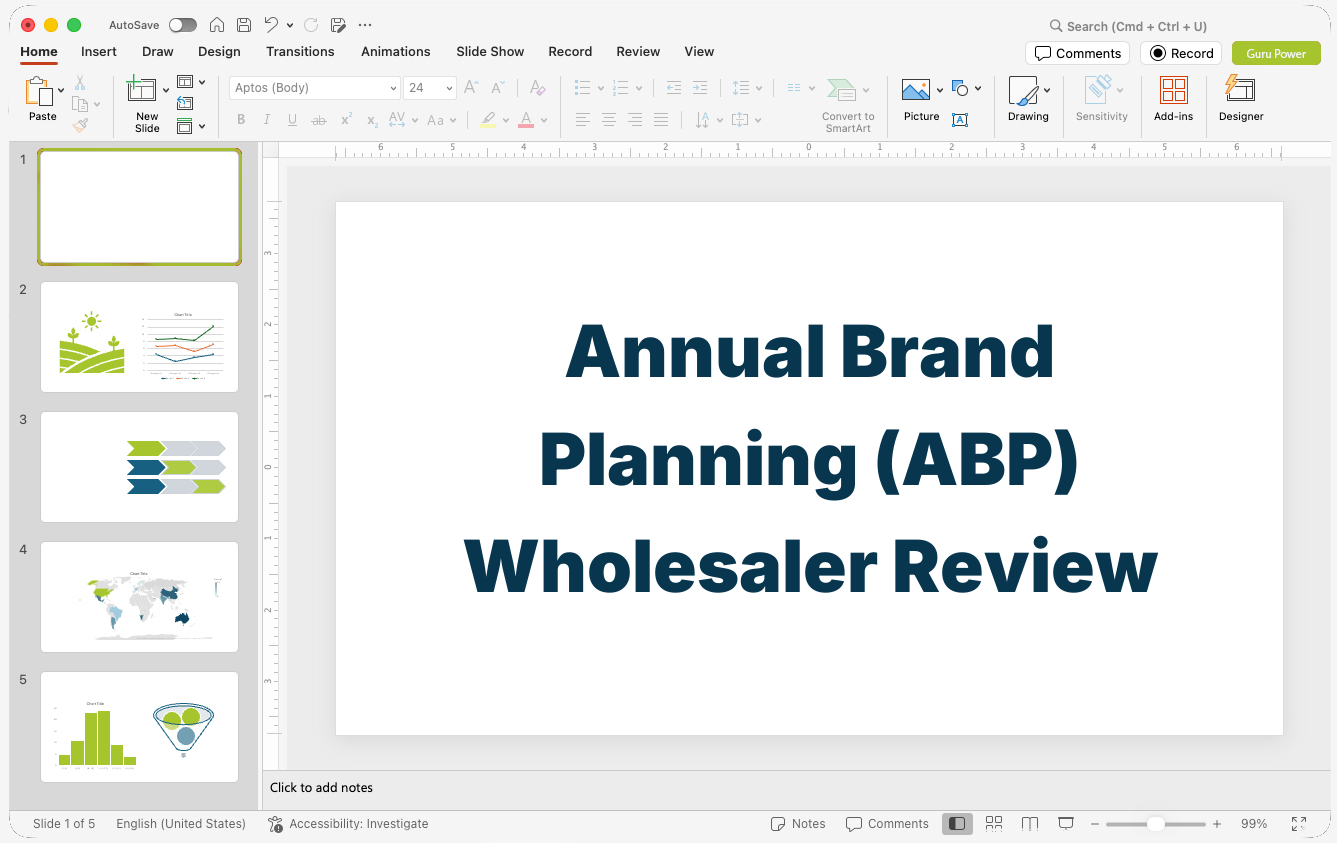This screenshot has height=843, width=1337.
Task: Switch to the Transitions tab
Action: pyautogui.click(x=300, y=52)
